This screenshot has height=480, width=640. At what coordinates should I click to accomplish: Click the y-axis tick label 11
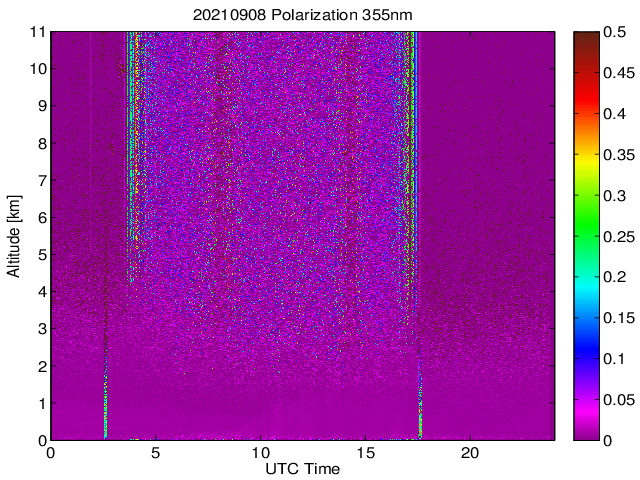34,32
